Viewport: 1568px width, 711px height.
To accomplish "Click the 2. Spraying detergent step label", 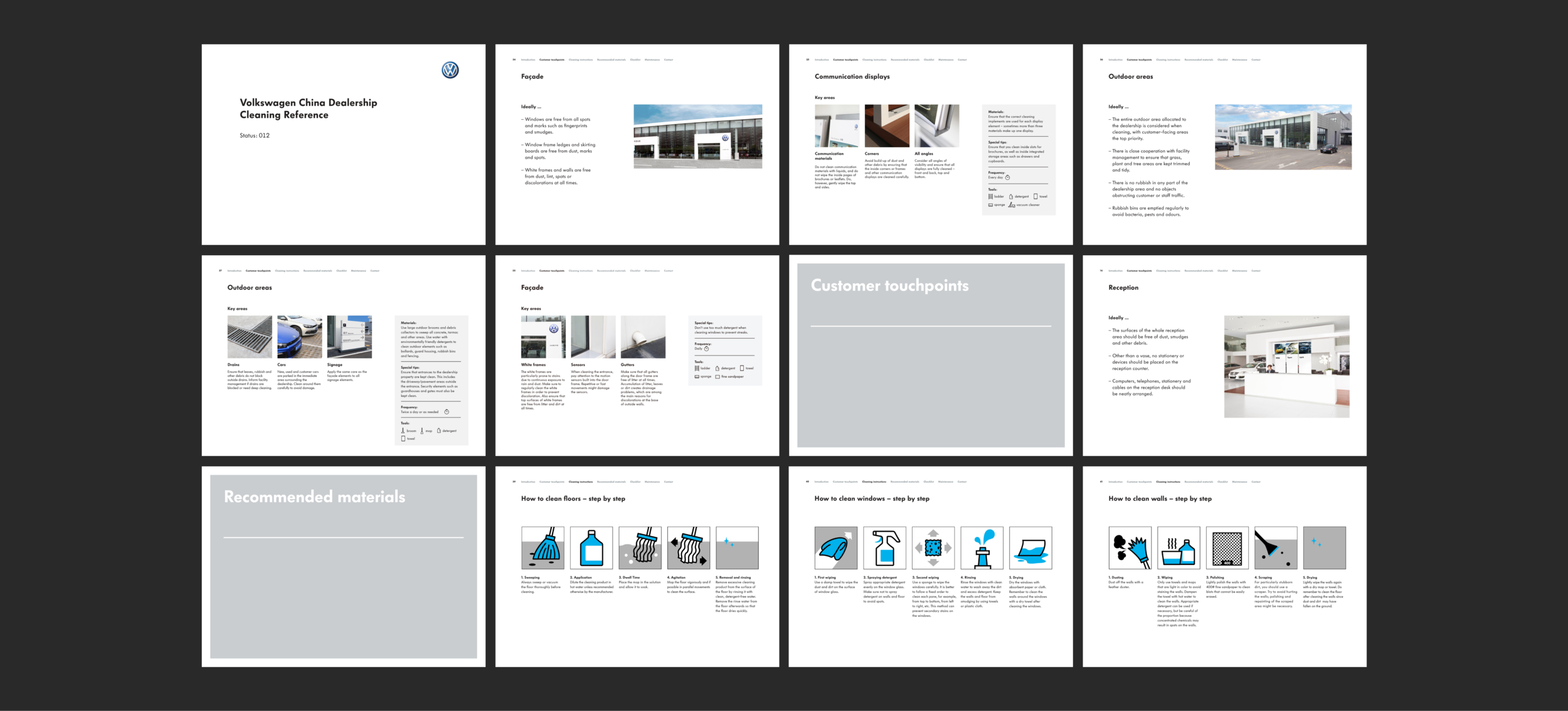I will tap(881, 577).
